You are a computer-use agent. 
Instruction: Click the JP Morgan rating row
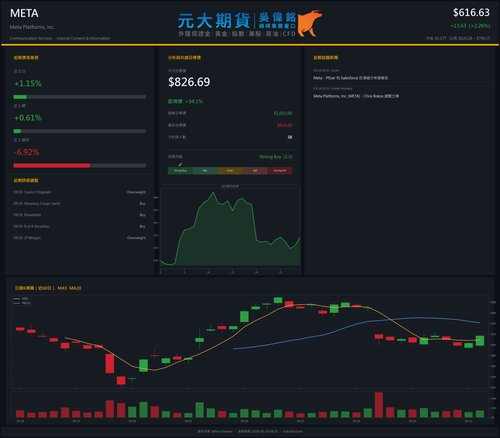80,238
